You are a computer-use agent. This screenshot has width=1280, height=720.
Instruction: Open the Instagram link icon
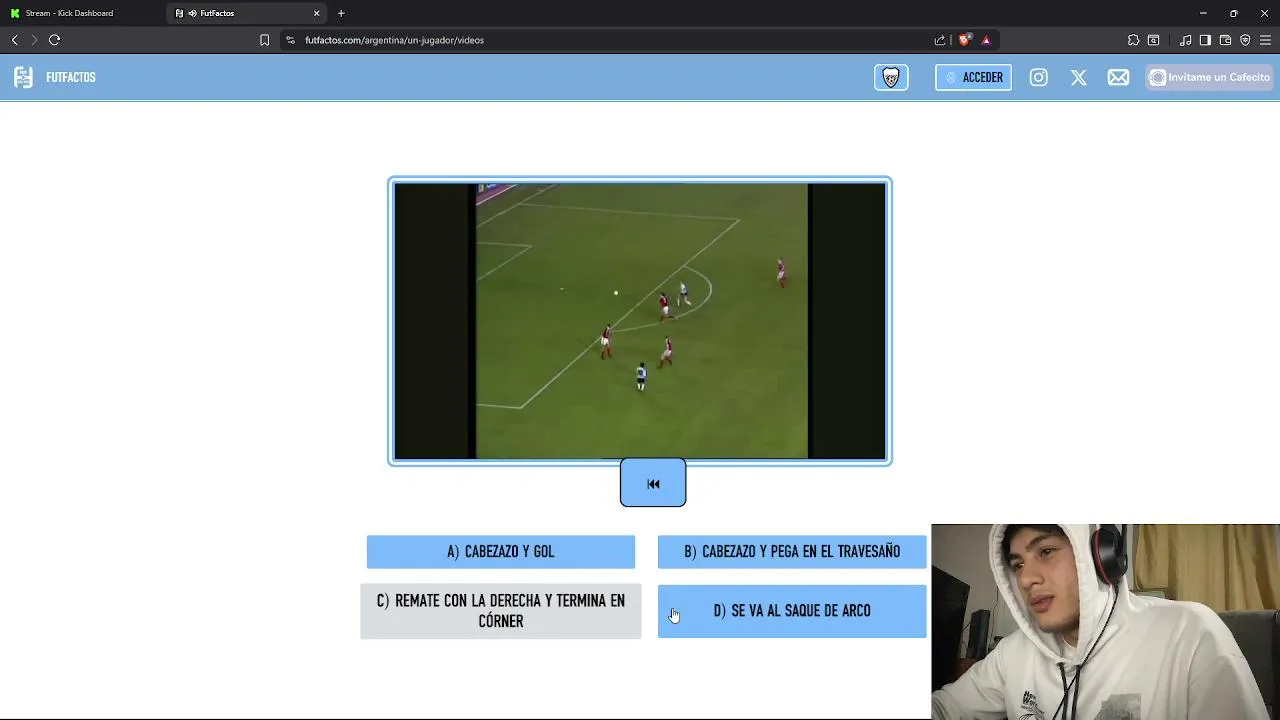coord(1039,77)
